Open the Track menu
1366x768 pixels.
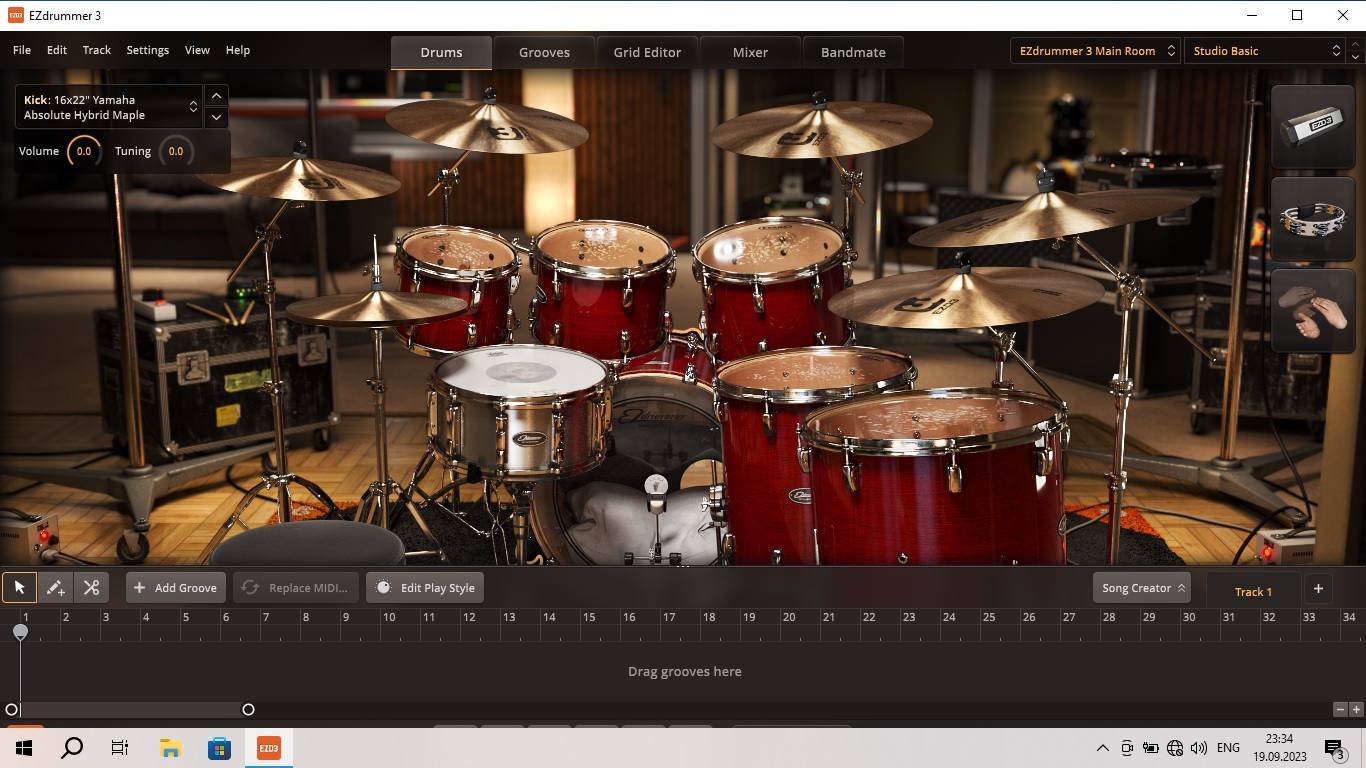(x=97, y=50)
